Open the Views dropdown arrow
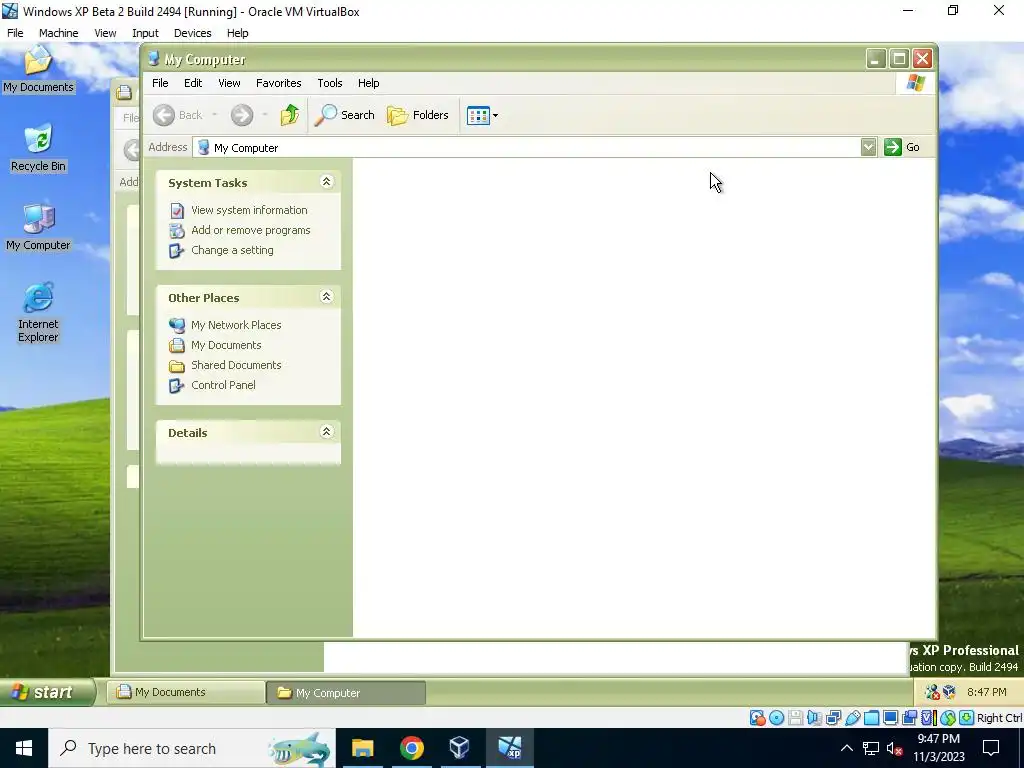Screen dimensions: 1024x768 point(495,116)
